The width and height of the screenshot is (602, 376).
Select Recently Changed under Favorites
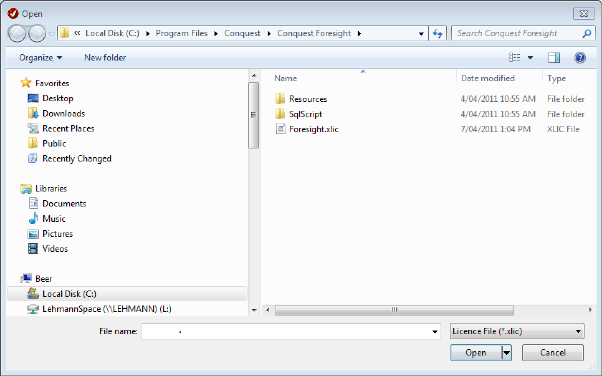76,159
